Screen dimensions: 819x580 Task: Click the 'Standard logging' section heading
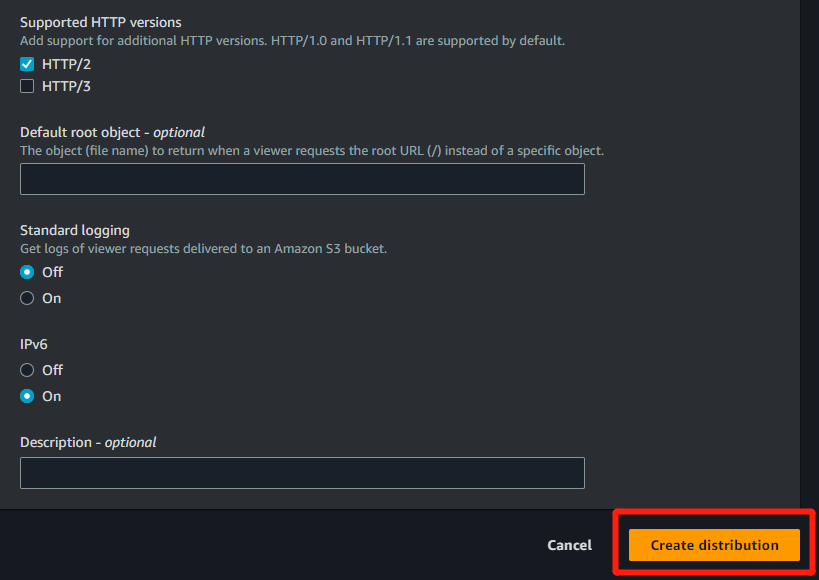click(75, 230)
